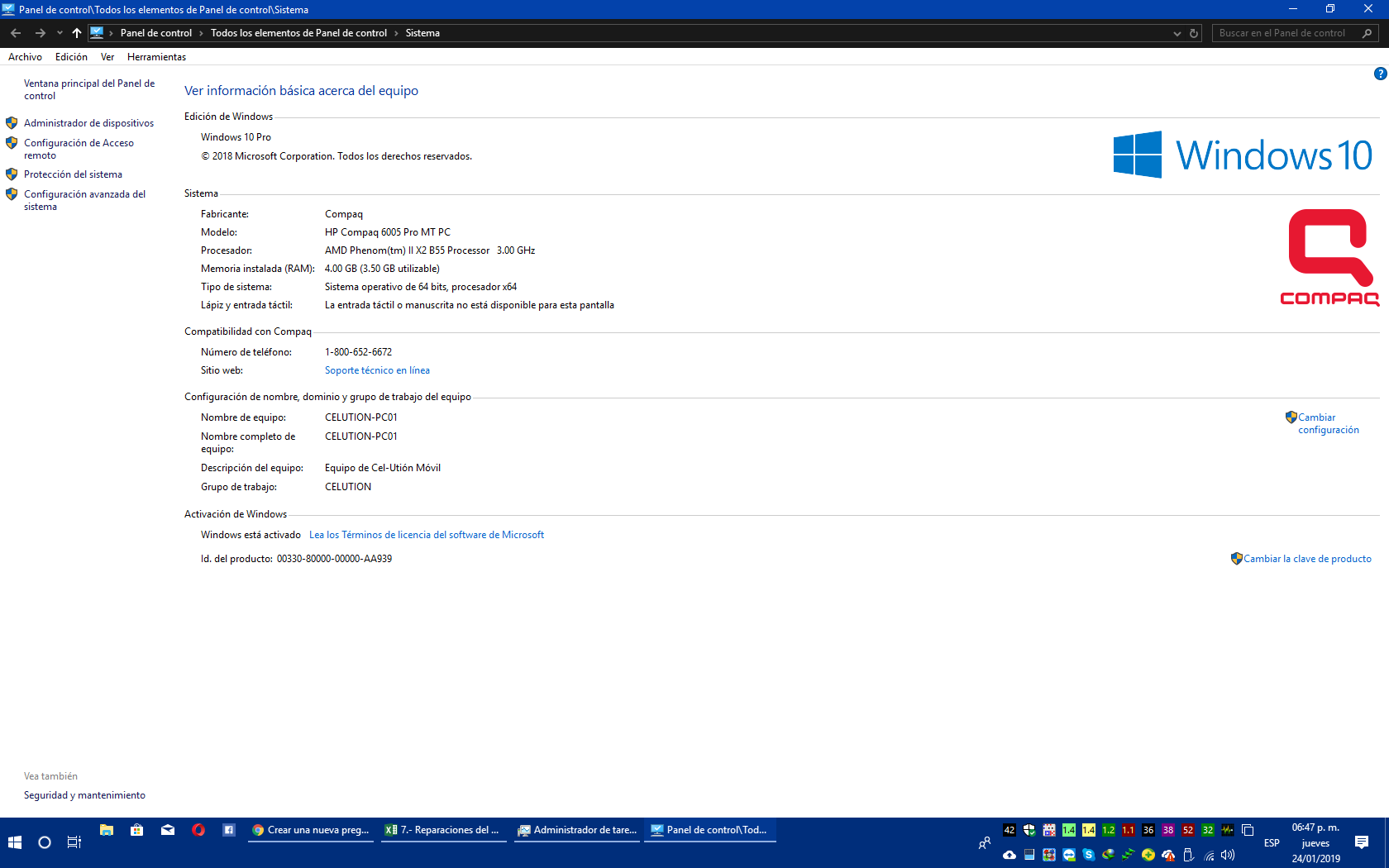
Task: Open the Archivo menu
Action: [25, 57]
